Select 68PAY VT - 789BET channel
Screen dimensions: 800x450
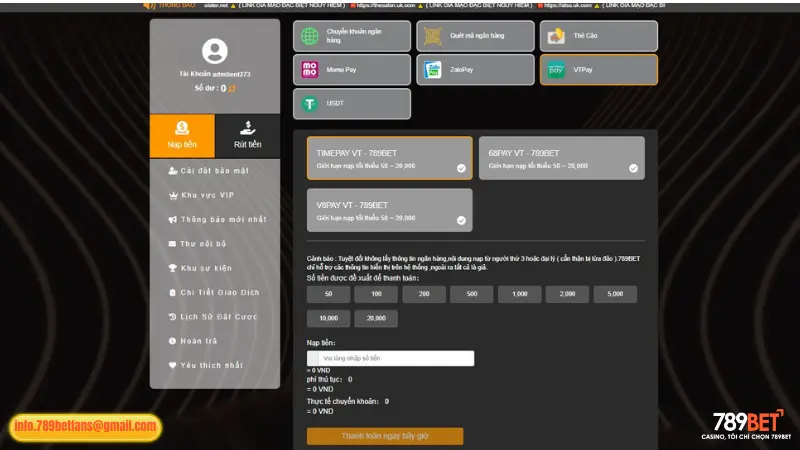(562, 158)
